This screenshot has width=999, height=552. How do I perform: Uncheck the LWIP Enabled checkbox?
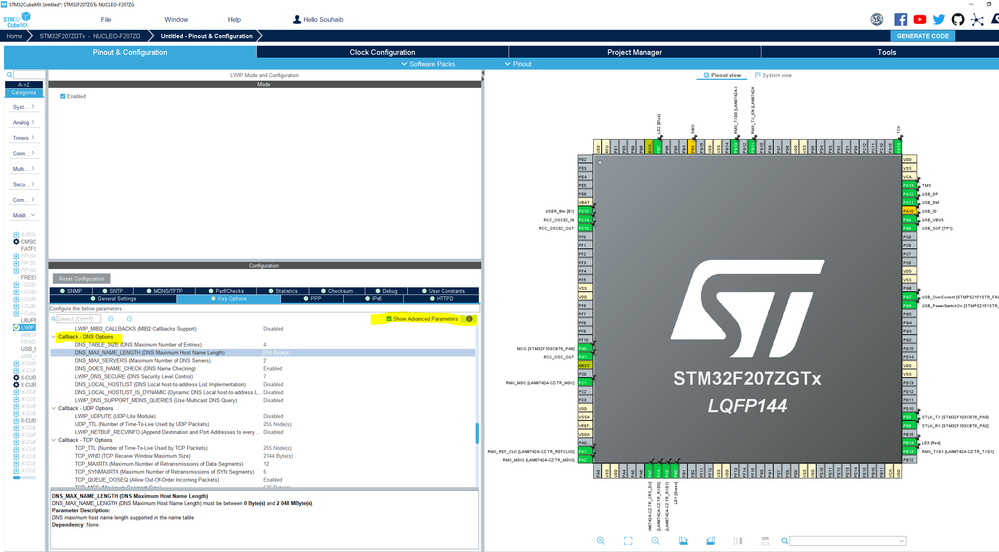(x=63, y=97)
